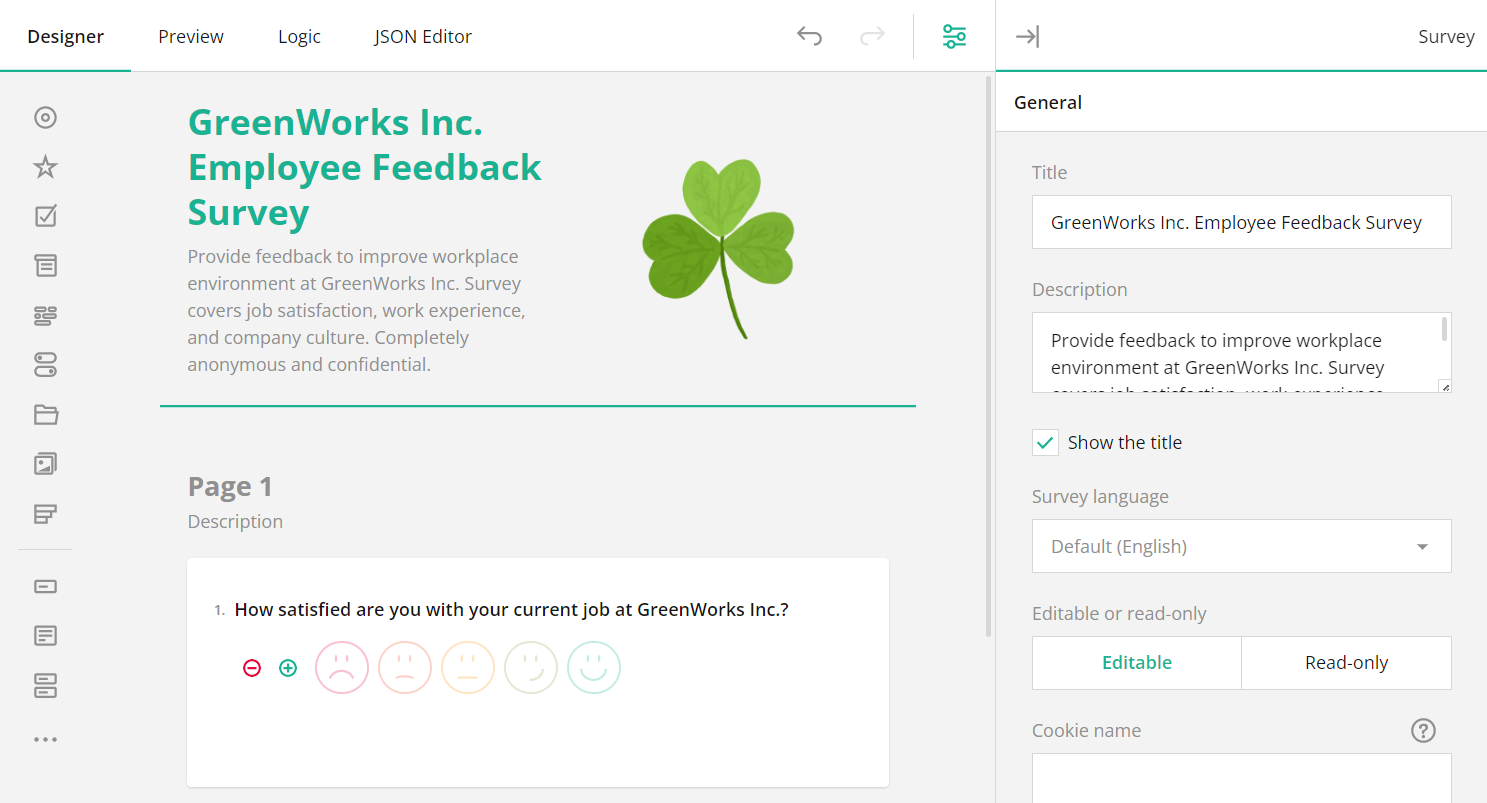Select the Image Picker question icon
This screenshot has width=1487, height=803.
(x=45, y=463)
